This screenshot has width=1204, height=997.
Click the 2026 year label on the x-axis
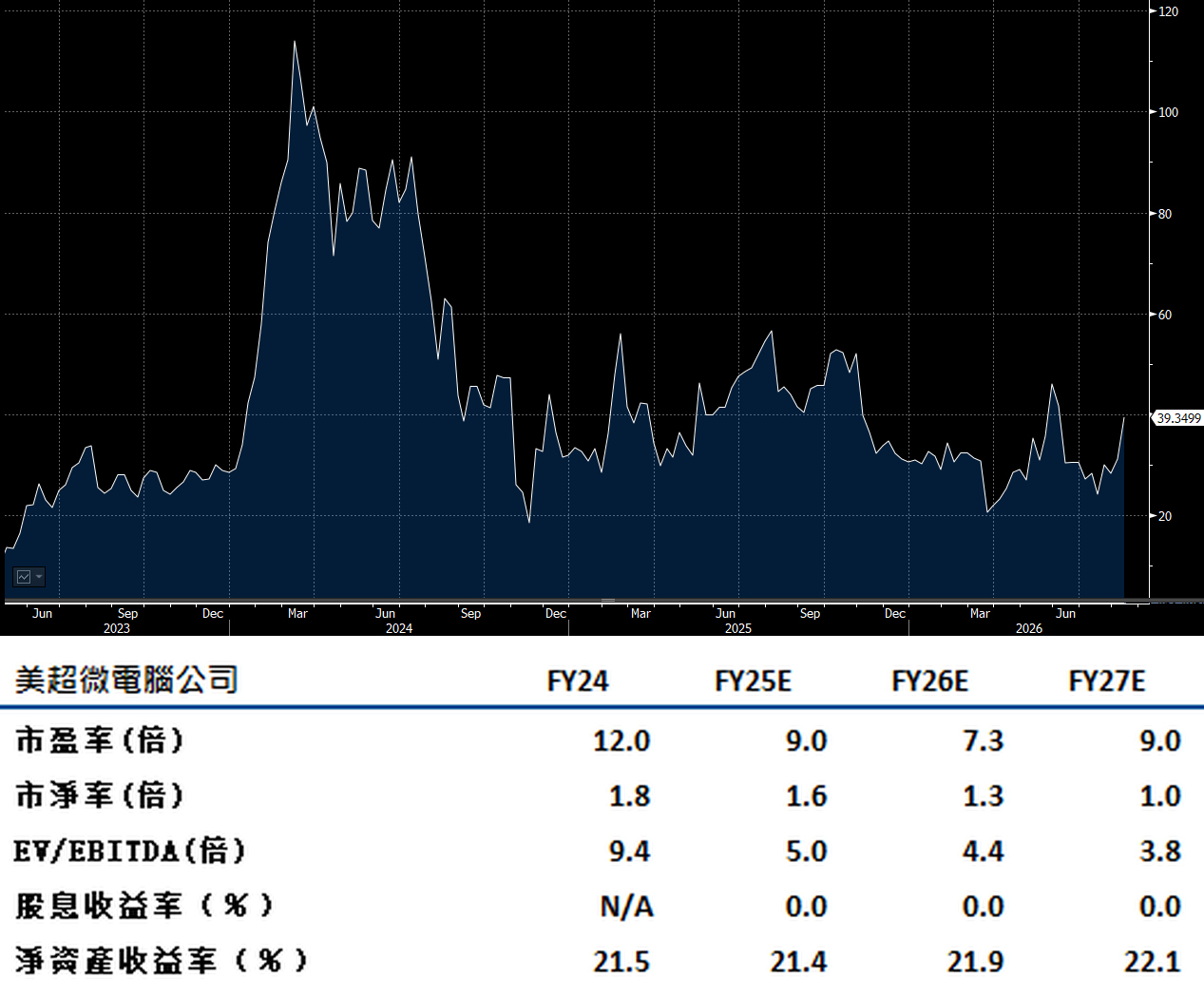1029,628
